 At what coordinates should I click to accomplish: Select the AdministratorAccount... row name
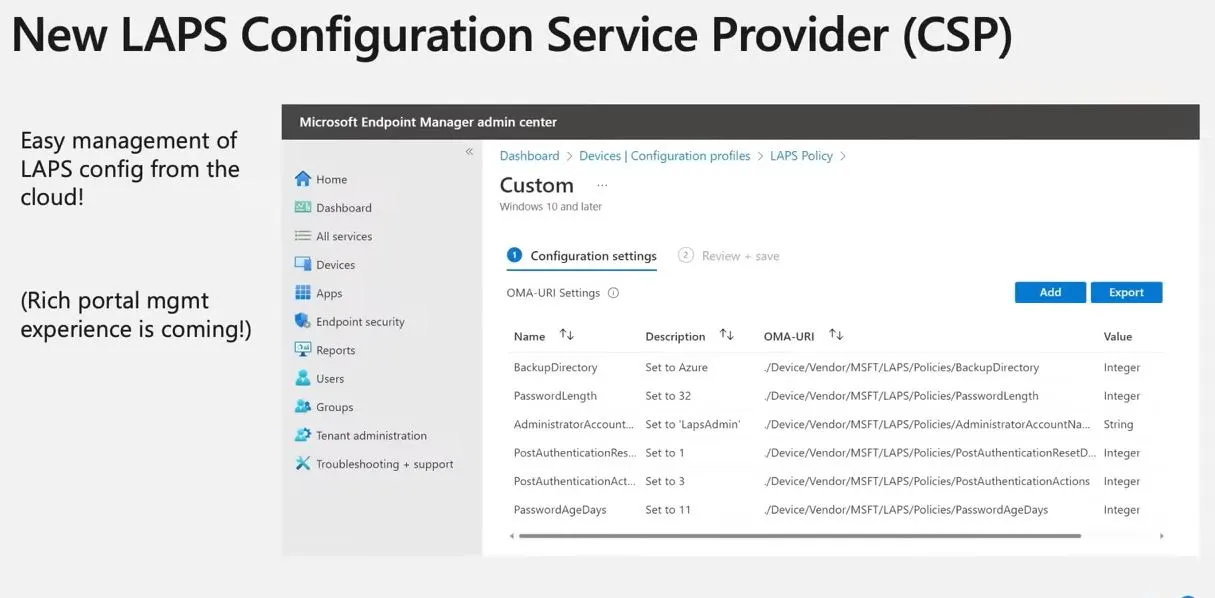coord(574,425)
